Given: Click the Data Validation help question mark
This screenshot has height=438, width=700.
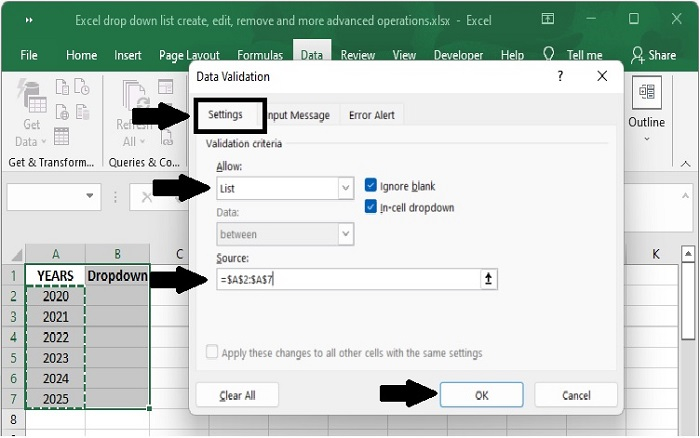Looking at the screenshot, I should [x=560, y=76].
